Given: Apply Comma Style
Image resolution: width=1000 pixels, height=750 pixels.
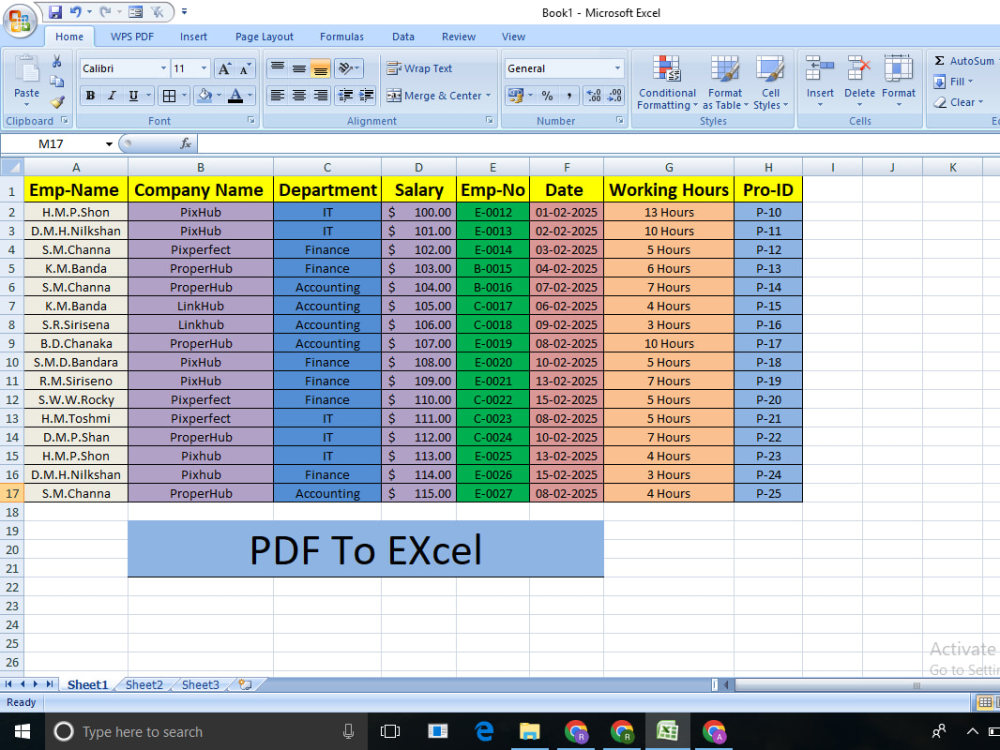Looking at the screenshot, I should tap(569, 96).
